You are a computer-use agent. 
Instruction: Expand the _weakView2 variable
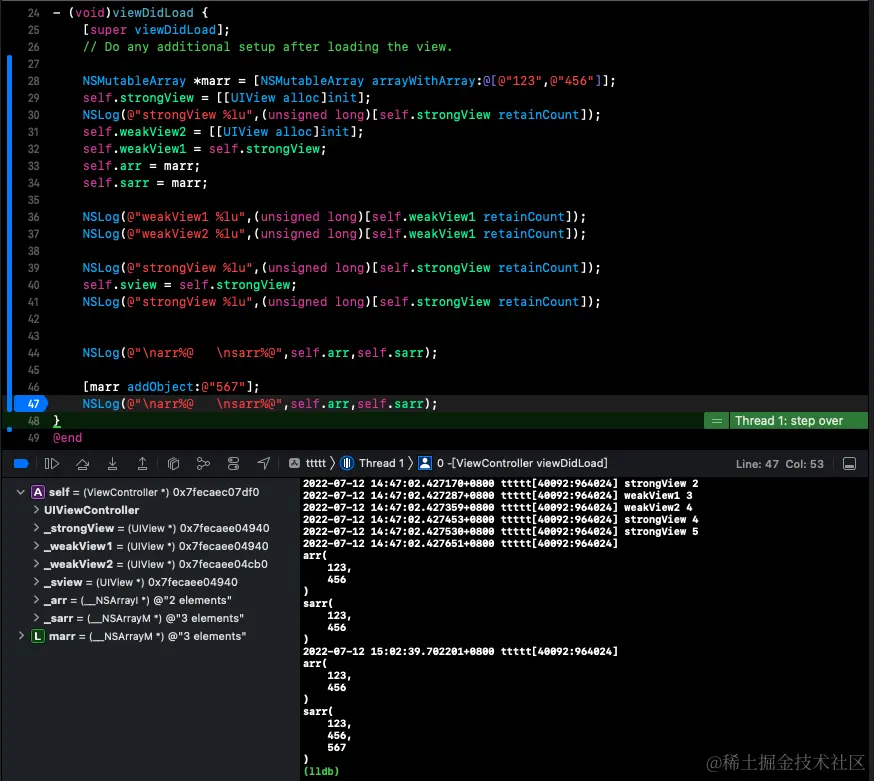pos(36,564)
